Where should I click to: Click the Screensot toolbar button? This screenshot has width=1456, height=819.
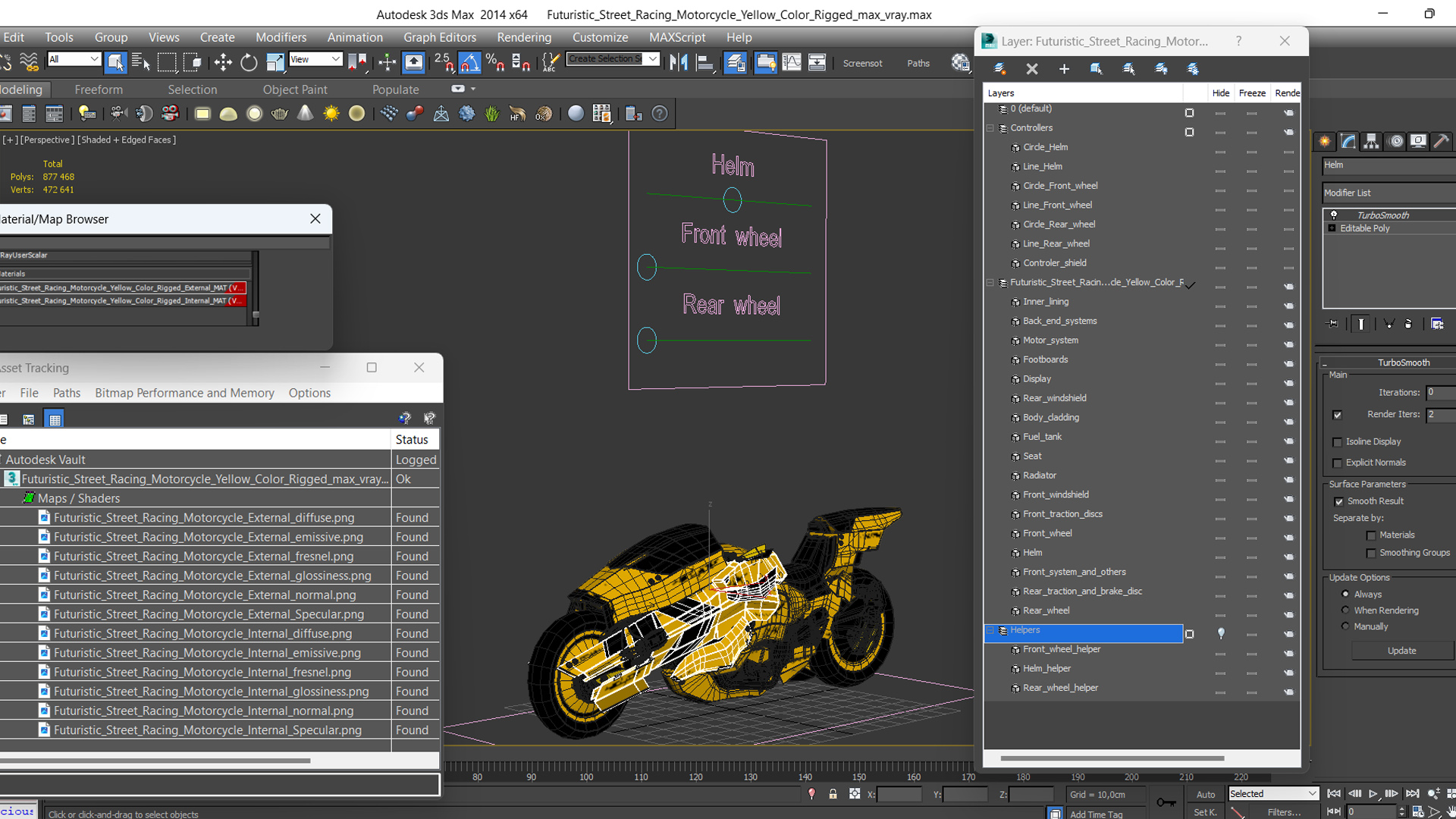pos(862,63)
